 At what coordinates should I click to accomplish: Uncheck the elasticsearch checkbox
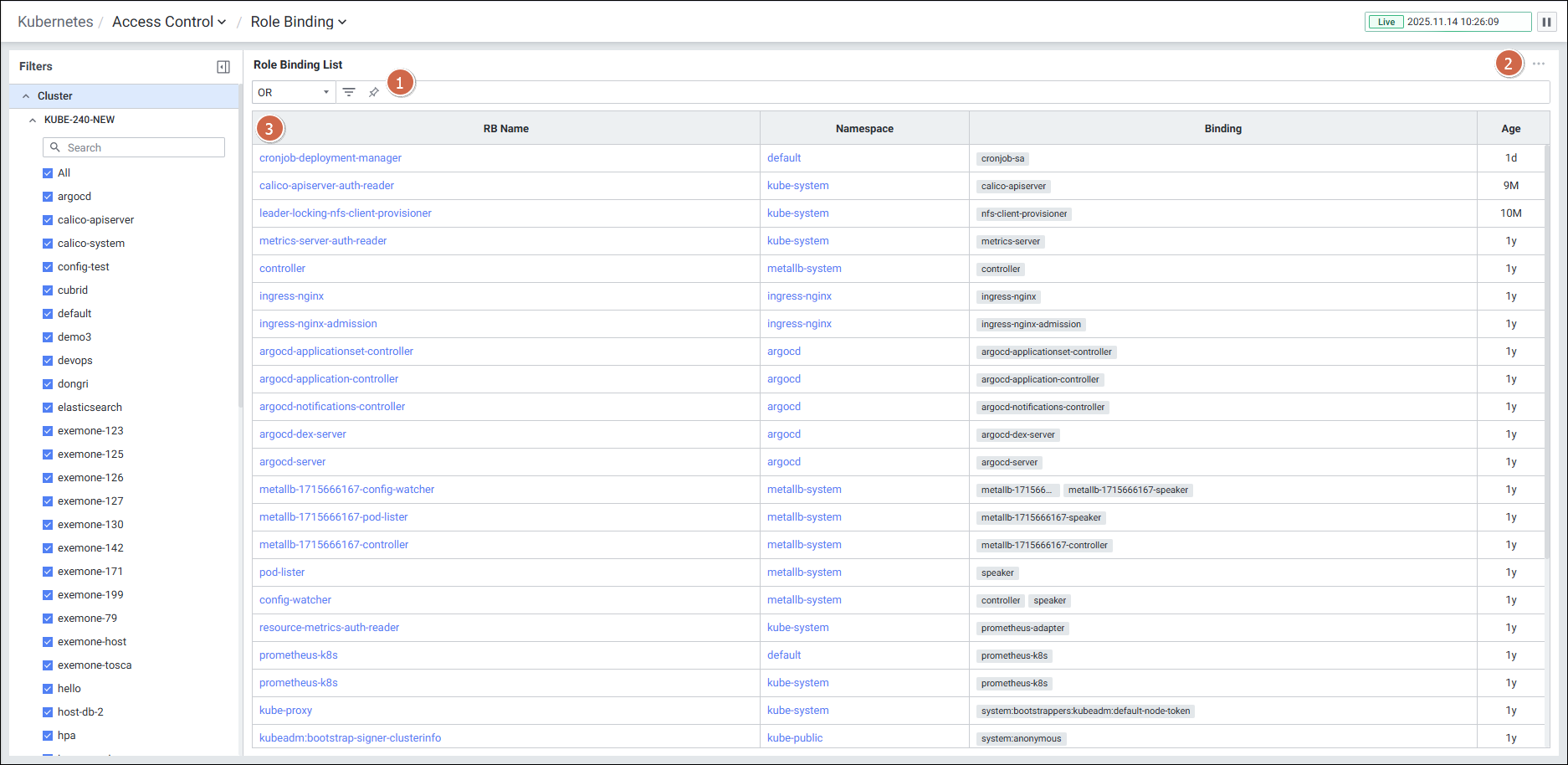48,408
